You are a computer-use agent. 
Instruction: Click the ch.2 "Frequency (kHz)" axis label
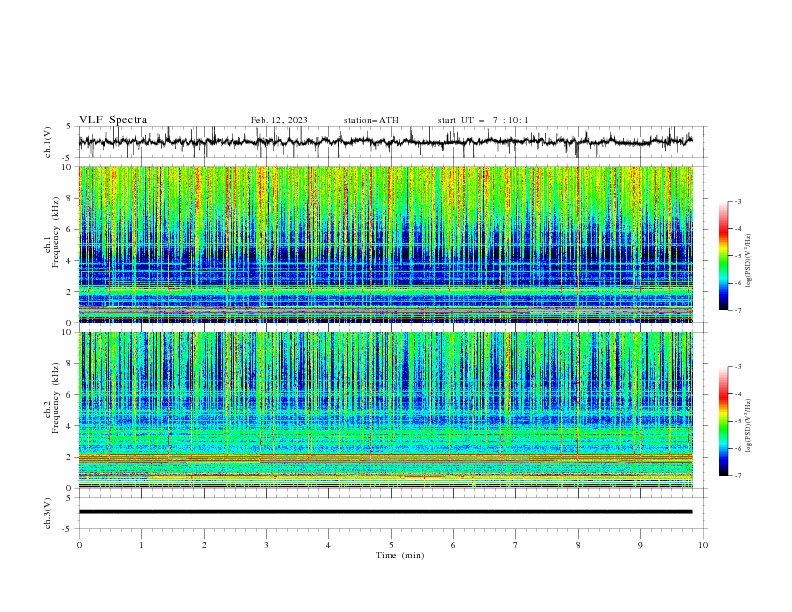click(x=55, y=397)
